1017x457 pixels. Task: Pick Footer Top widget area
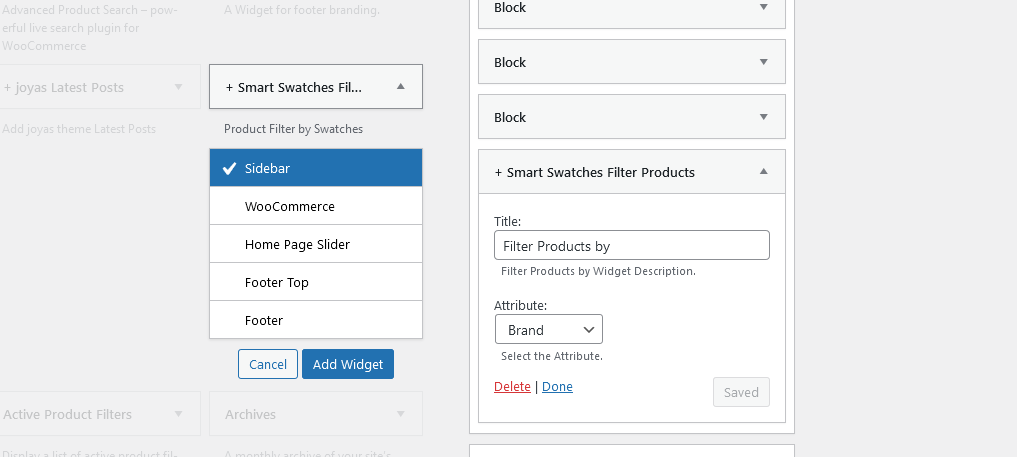(315, 282)
